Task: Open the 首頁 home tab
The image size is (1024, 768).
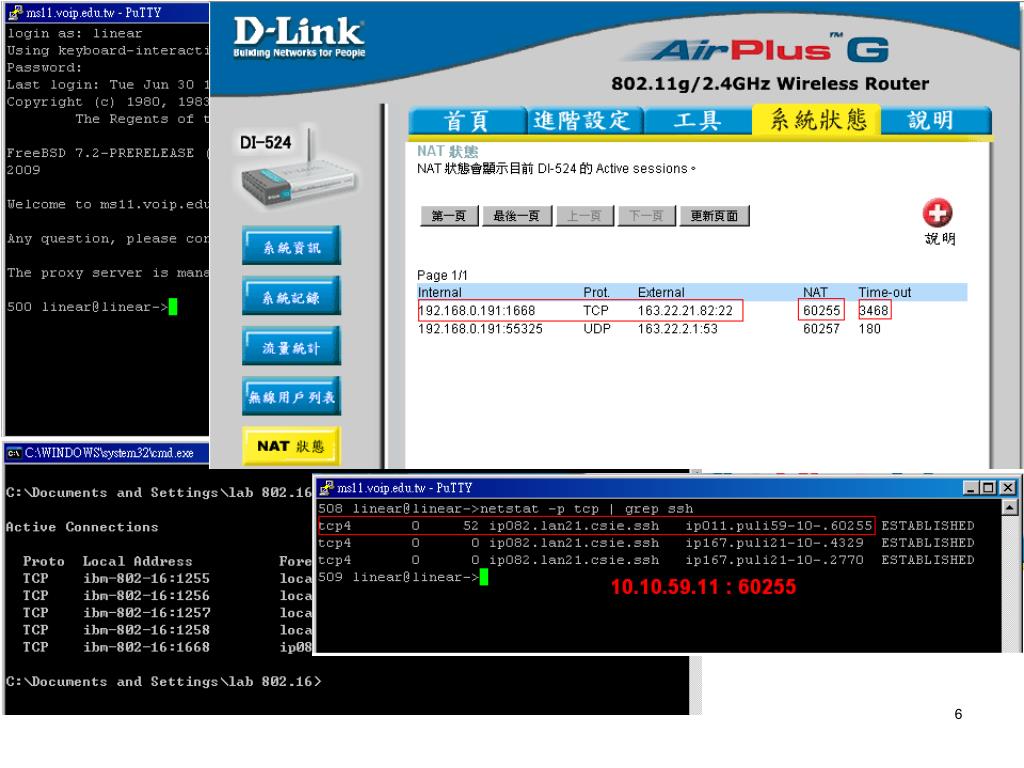Action: [x=467, y=120]
